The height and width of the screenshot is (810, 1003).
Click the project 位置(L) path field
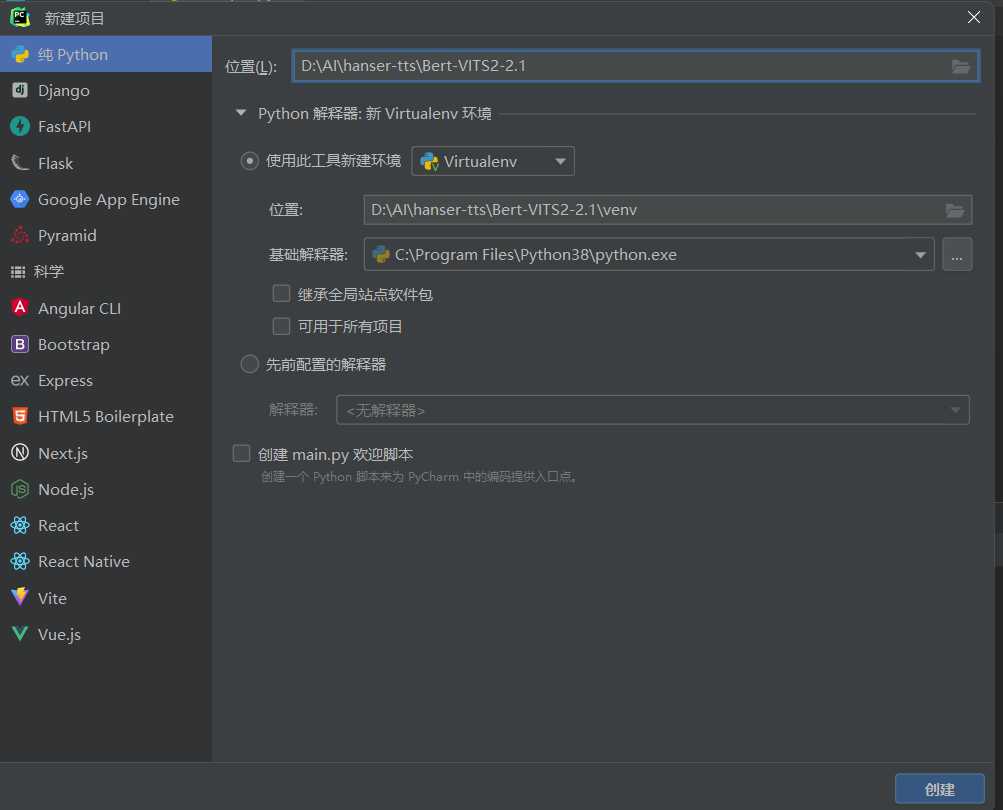coord(635,66)
